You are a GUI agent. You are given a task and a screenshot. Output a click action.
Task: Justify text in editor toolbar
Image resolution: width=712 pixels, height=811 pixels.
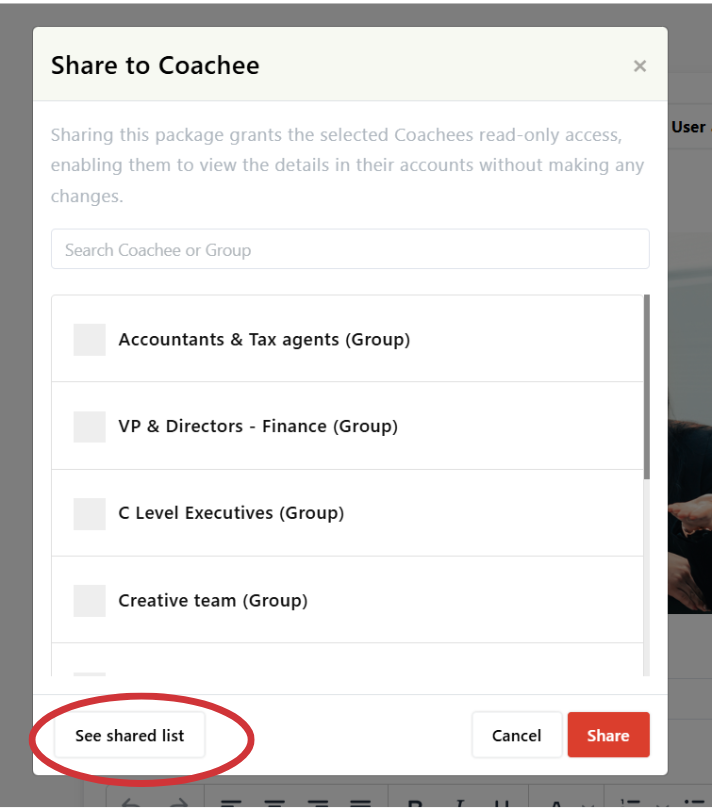point(361,803)
